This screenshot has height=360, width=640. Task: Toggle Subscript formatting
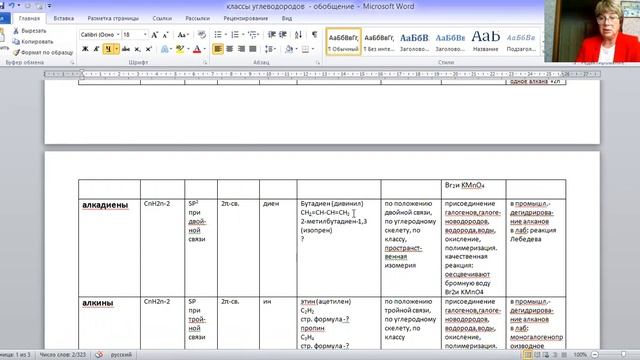(137, 49)
